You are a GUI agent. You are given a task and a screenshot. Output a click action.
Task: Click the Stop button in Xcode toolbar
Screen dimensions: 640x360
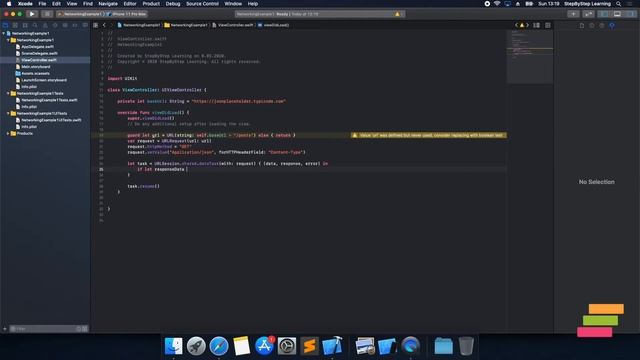(47, 14)
